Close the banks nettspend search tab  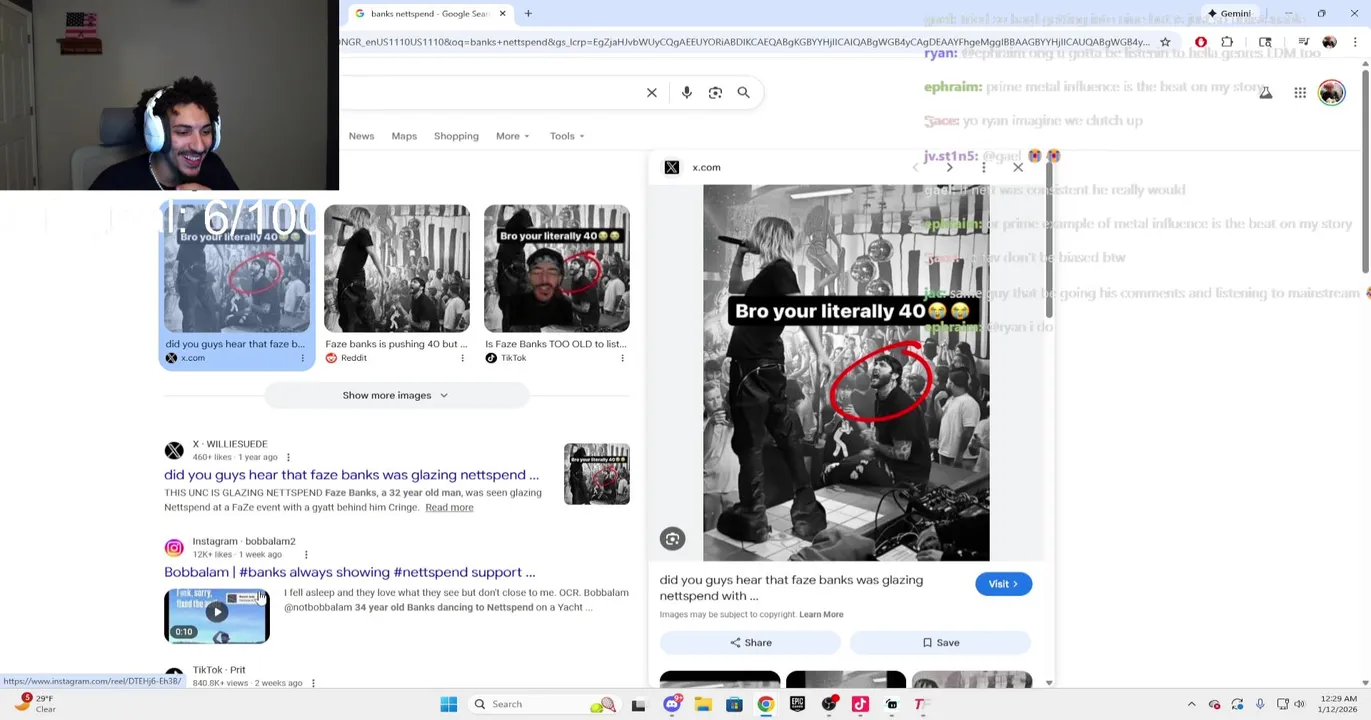[x=502, y=13]
